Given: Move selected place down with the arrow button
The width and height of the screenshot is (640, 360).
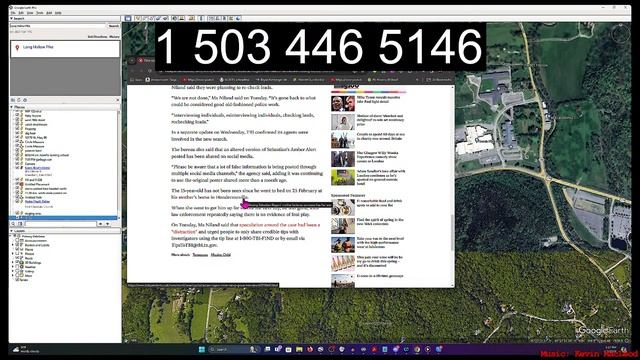Looking at the screenshot, I should pyautogui.click(x=107, y=224).
